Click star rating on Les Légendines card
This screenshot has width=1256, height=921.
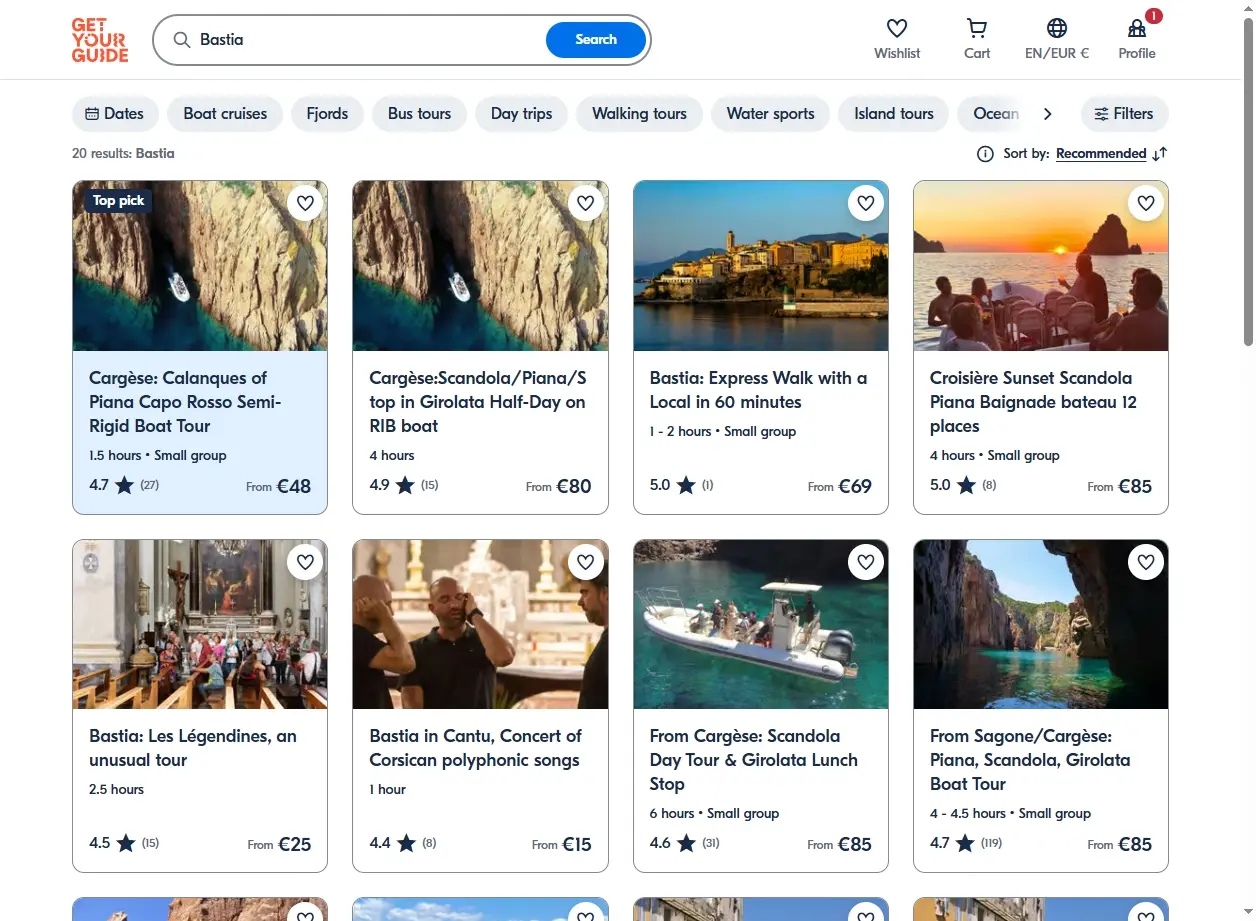tap(125, 843)
